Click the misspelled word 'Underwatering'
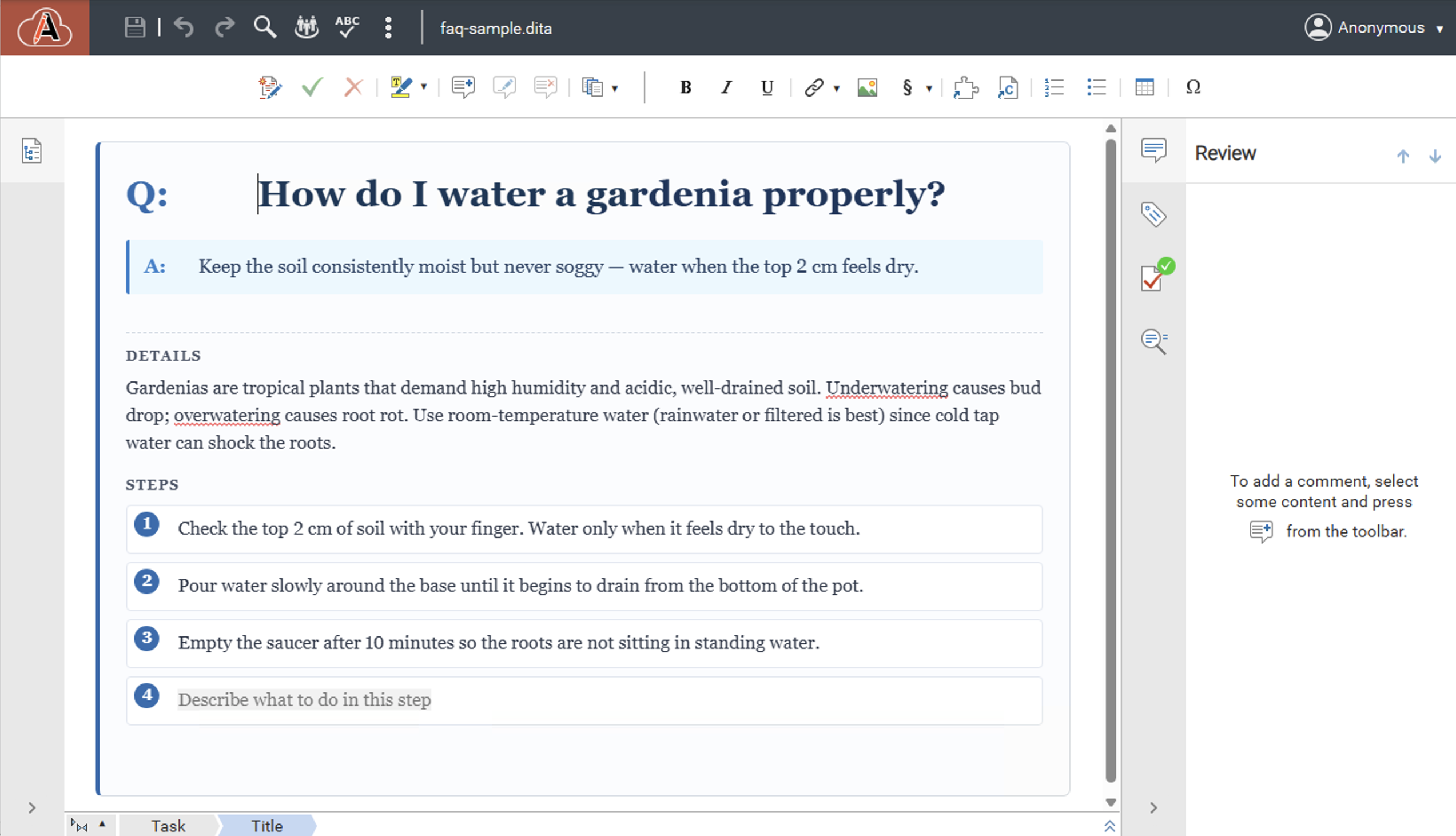This screenshot has height=836, width=1456. [x=887, y=388]
